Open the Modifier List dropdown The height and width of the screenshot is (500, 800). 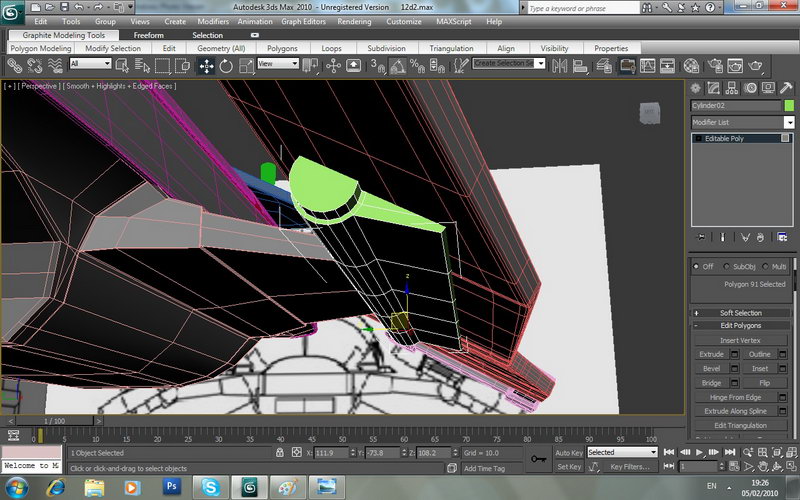pyautogui.click(x=741, y=122)
